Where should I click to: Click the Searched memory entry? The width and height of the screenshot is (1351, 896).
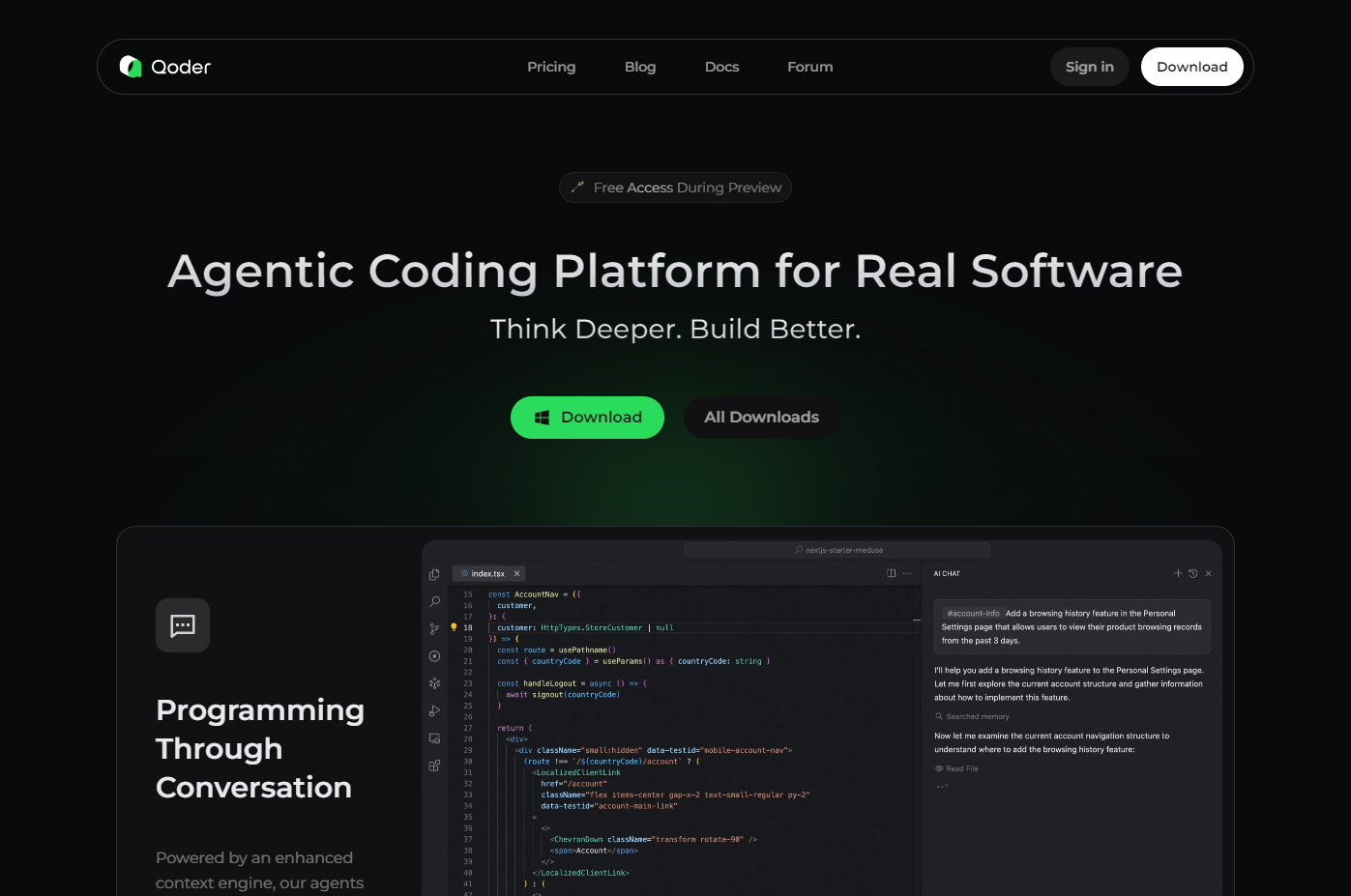tap(972, 716)
